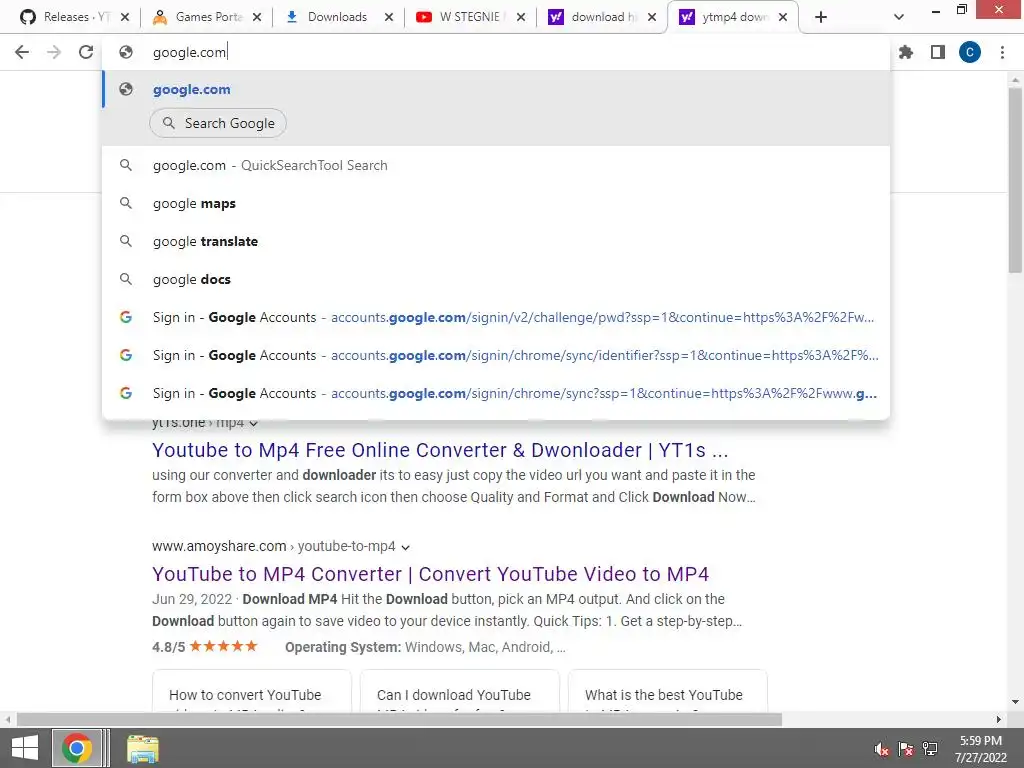The image size is (1024, 768).
Task: Select the google docs suggestion
Action: 496,279
